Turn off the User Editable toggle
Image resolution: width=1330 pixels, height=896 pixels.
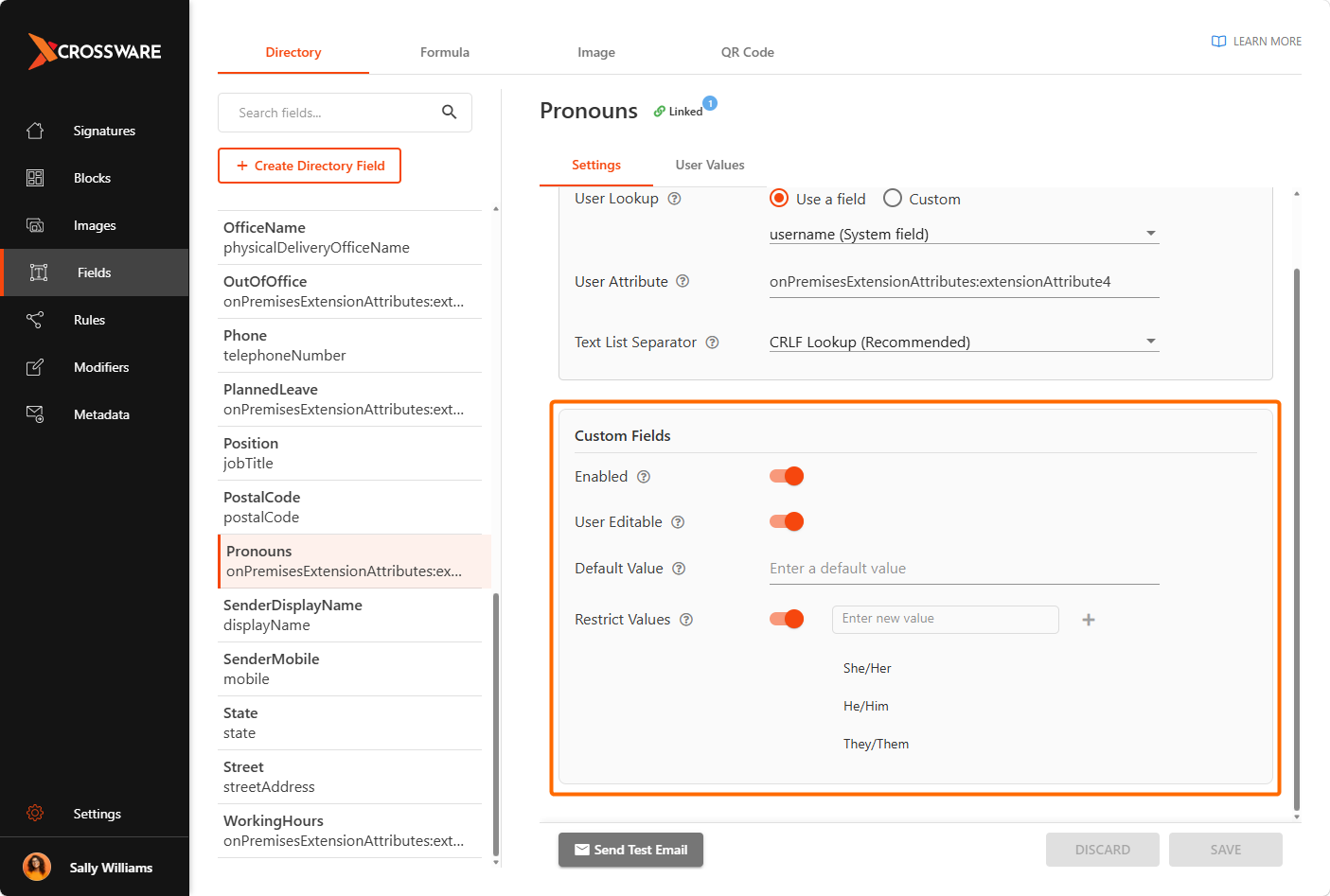click(787, 521)
